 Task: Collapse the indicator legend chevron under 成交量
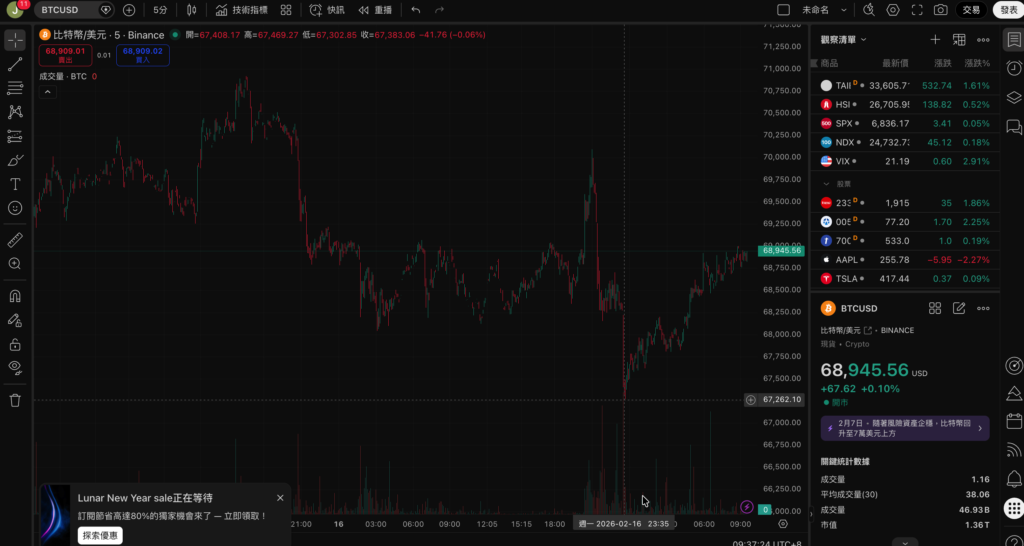(x=46, y=92)
